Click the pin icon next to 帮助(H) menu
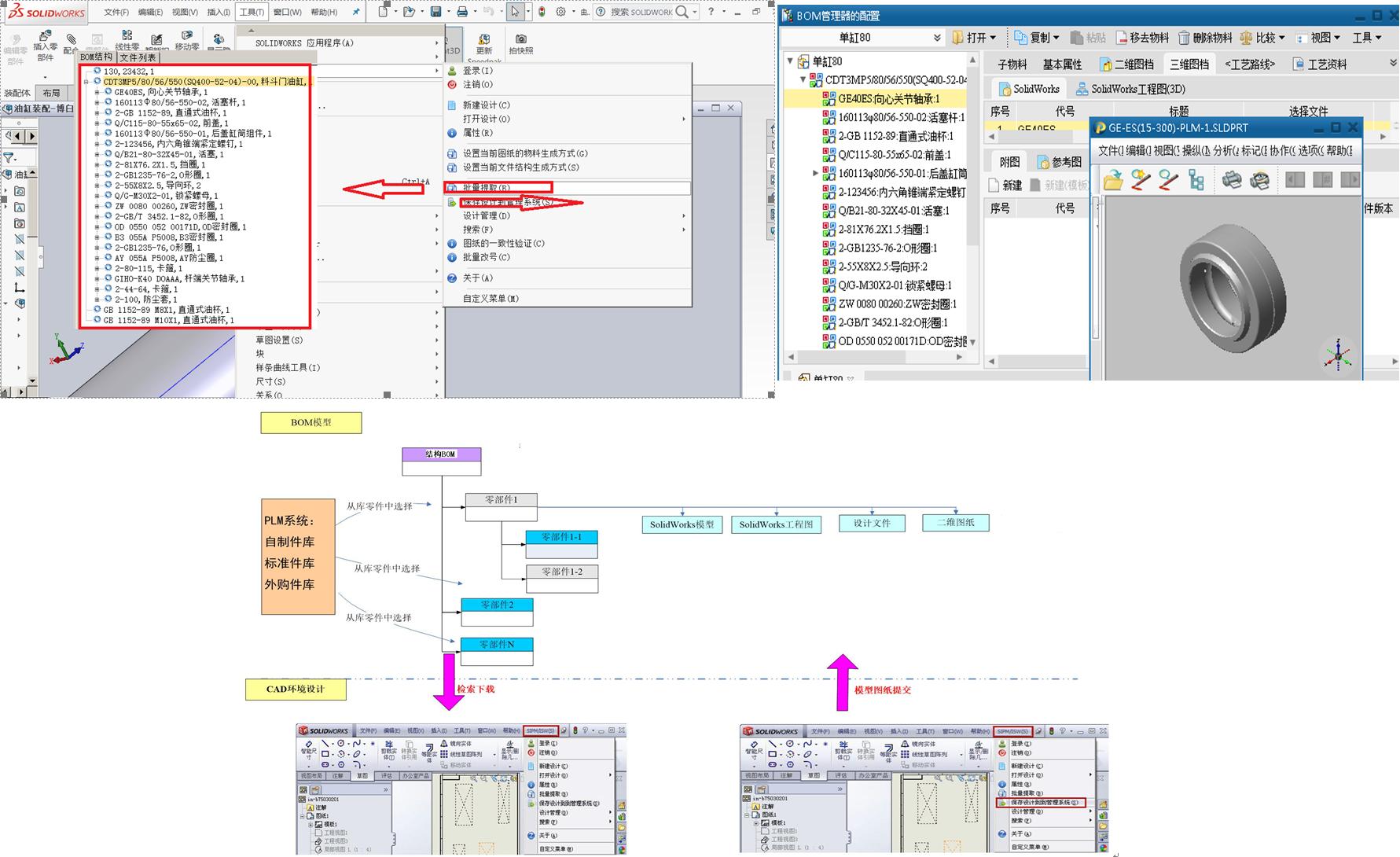This screenshot has width=1400, height=857. [355, 11]
